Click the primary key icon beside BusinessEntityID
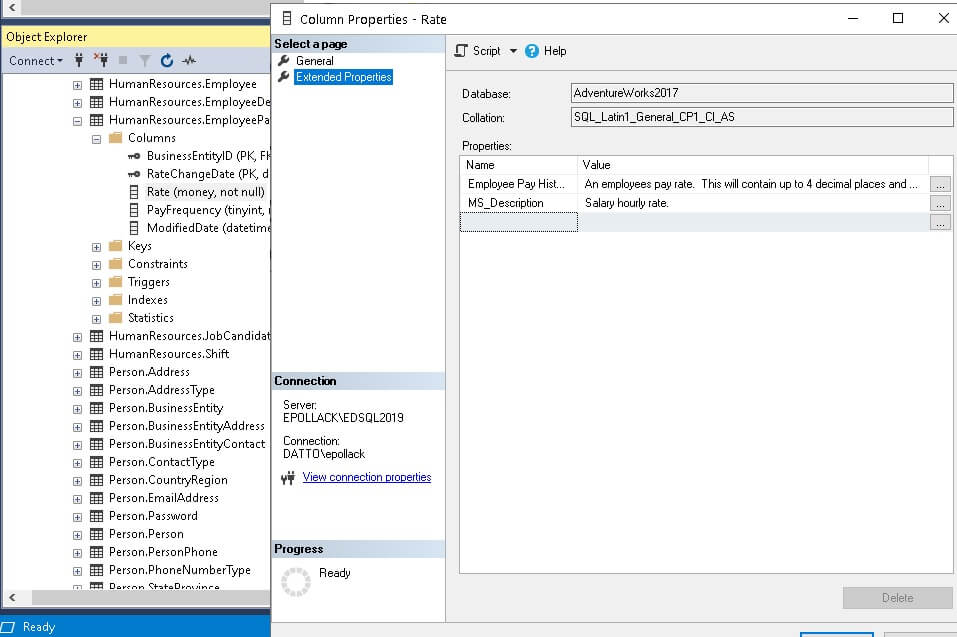The image size is (957, 637). coord(132,156)
